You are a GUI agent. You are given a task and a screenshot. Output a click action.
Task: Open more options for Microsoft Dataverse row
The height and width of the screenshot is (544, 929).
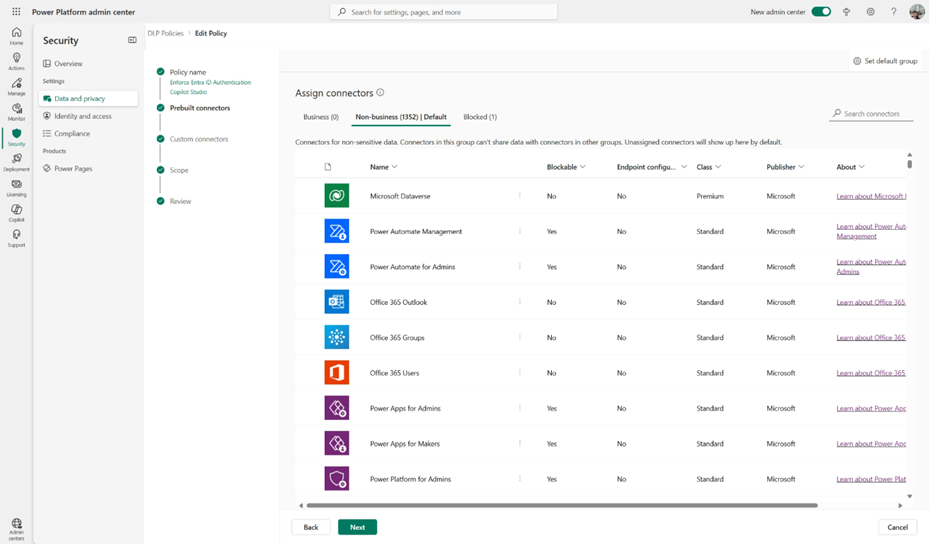click(x=520, y=196)
